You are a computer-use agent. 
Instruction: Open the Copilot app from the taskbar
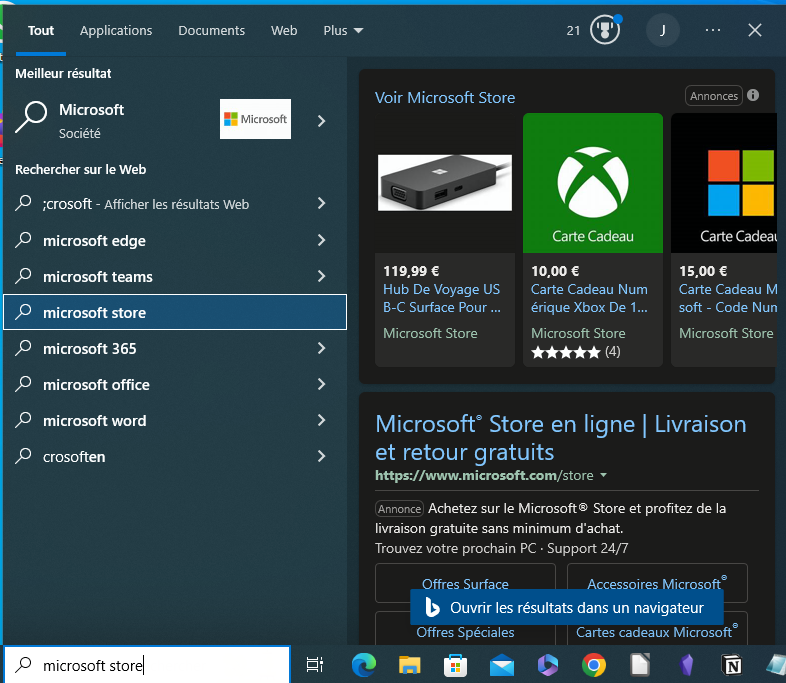click(x=547, y=665)
